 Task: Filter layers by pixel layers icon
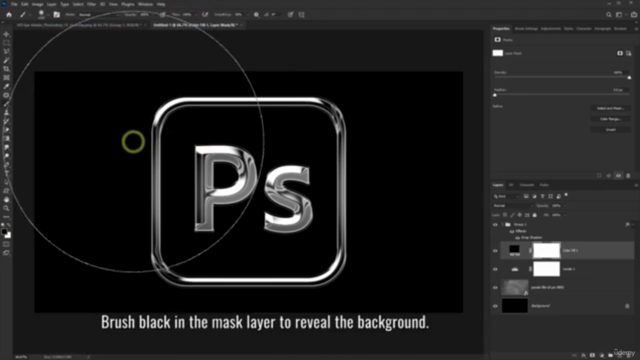526,196
